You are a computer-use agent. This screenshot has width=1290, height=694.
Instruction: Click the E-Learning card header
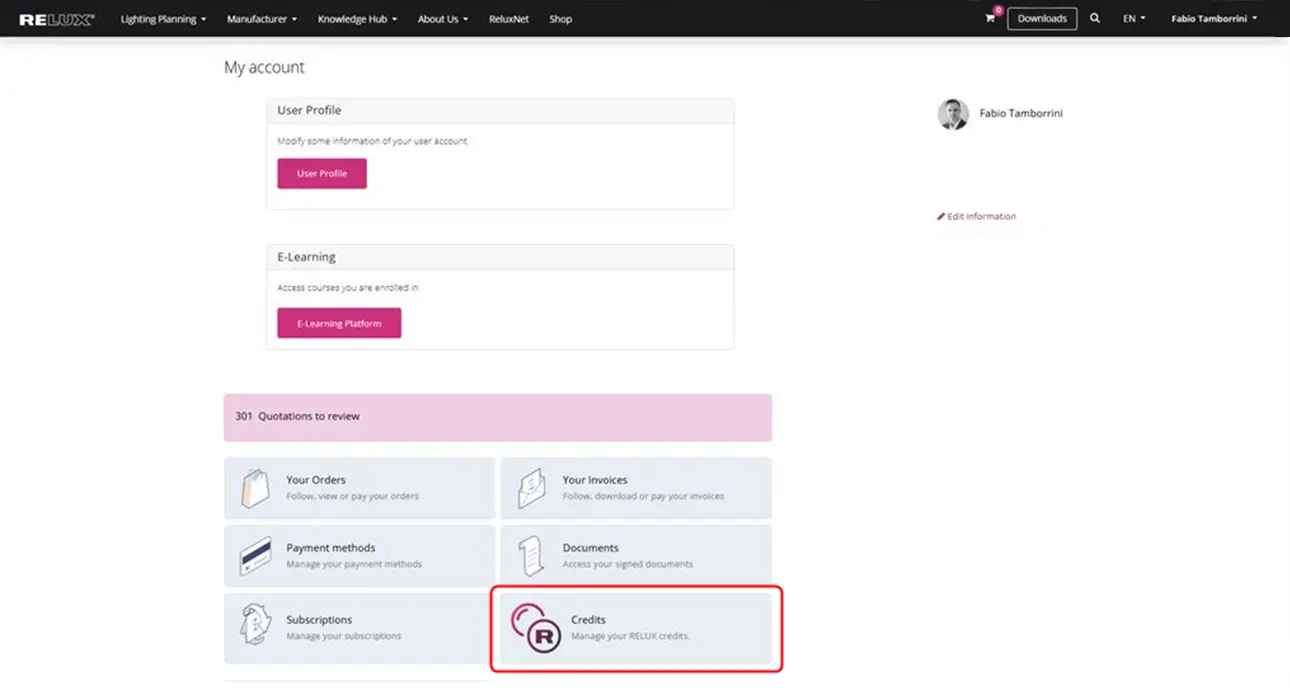(500, 257)
